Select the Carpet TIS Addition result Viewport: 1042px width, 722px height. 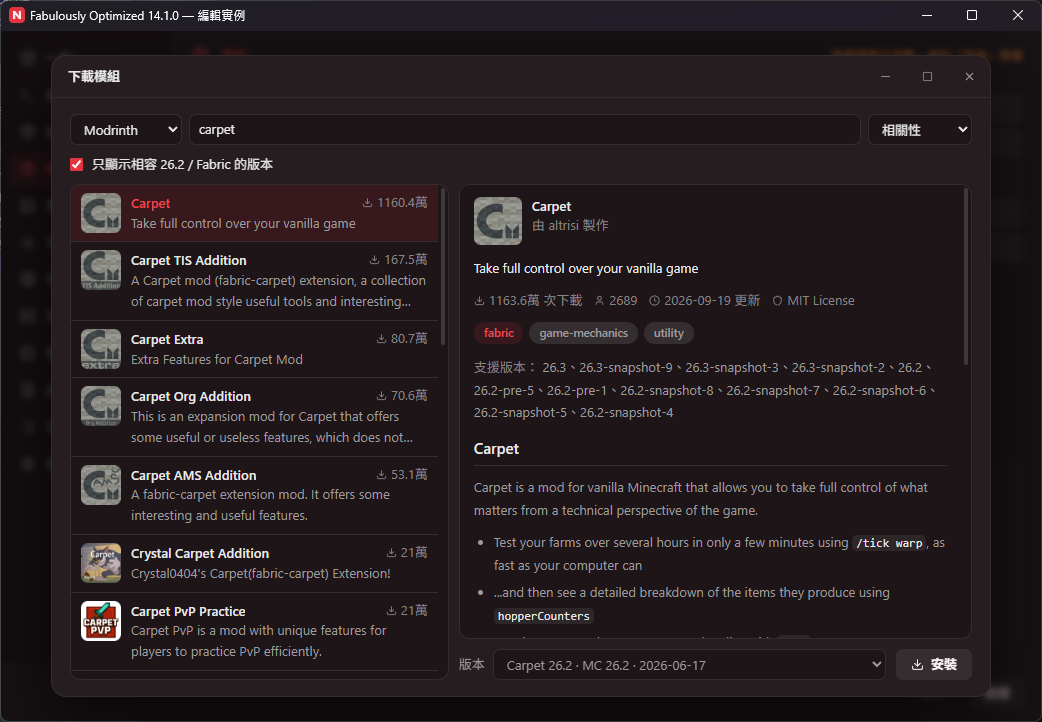coord(255,281)
